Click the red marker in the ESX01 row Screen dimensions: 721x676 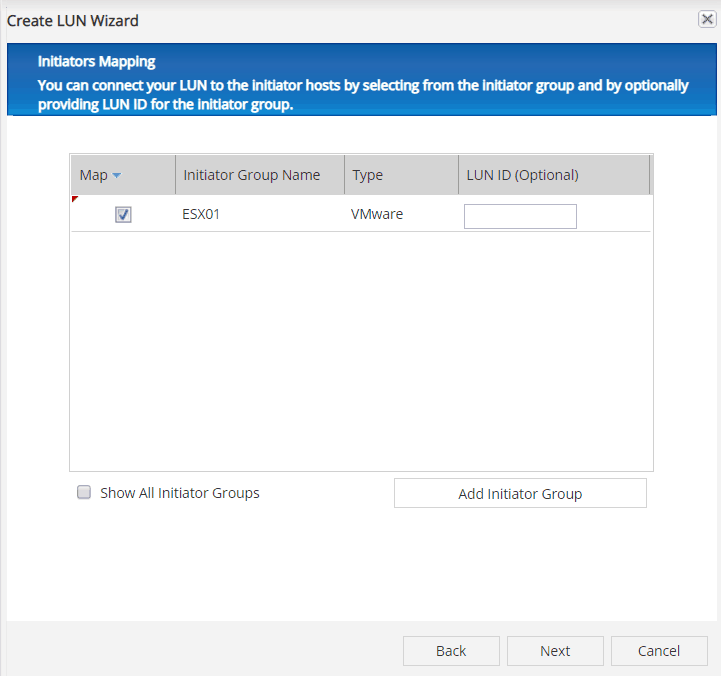(x=74, y=200)
